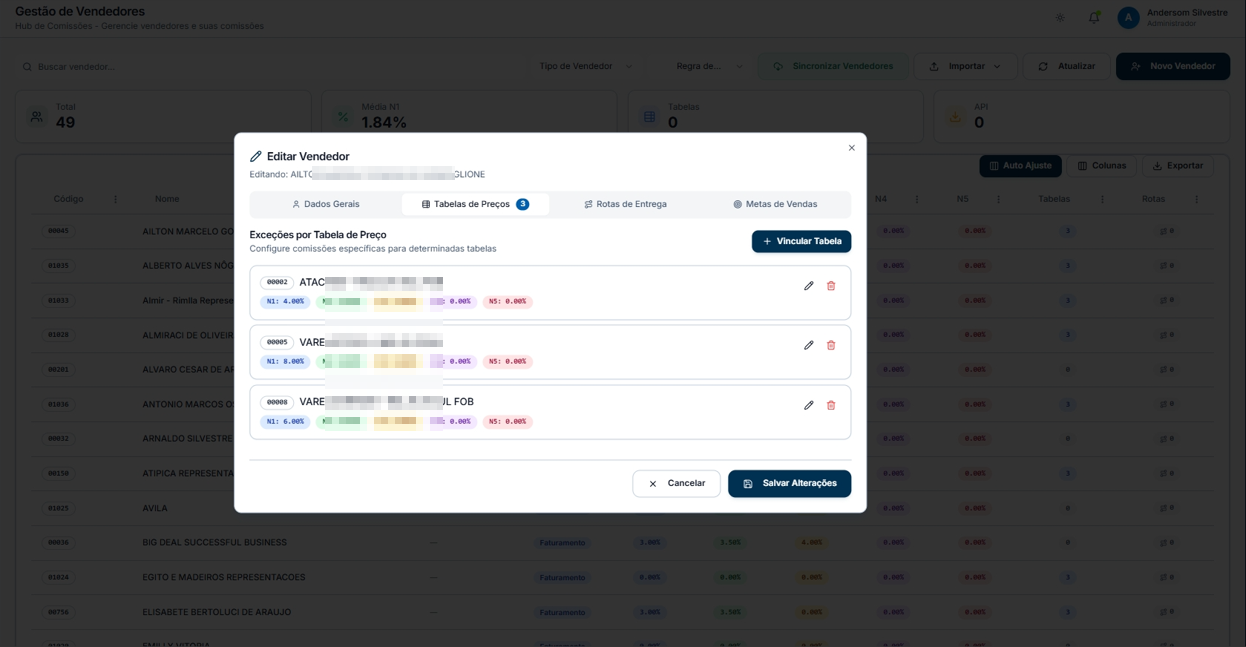Image resolution: width=1246 pixels, height=647 pixels.
Task: Select the Tabelas de Preços tab
Action: [x=475, y=204]
